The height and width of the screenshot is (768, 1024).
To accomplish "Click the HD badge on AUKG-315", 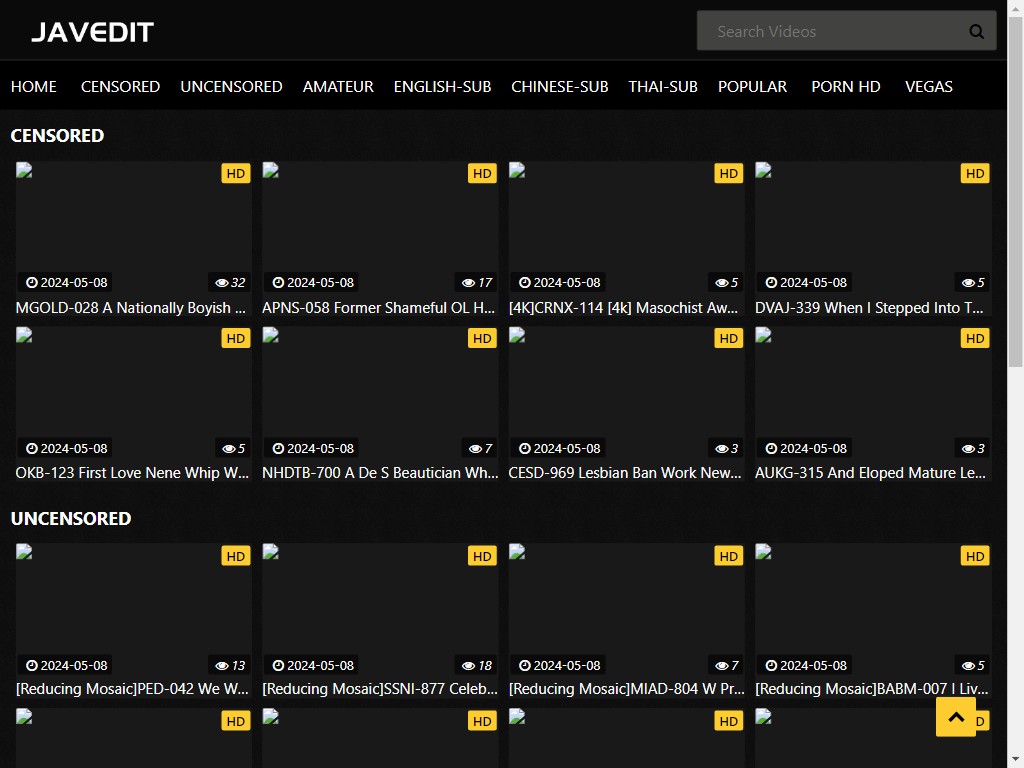I will [x=974, y=339].
